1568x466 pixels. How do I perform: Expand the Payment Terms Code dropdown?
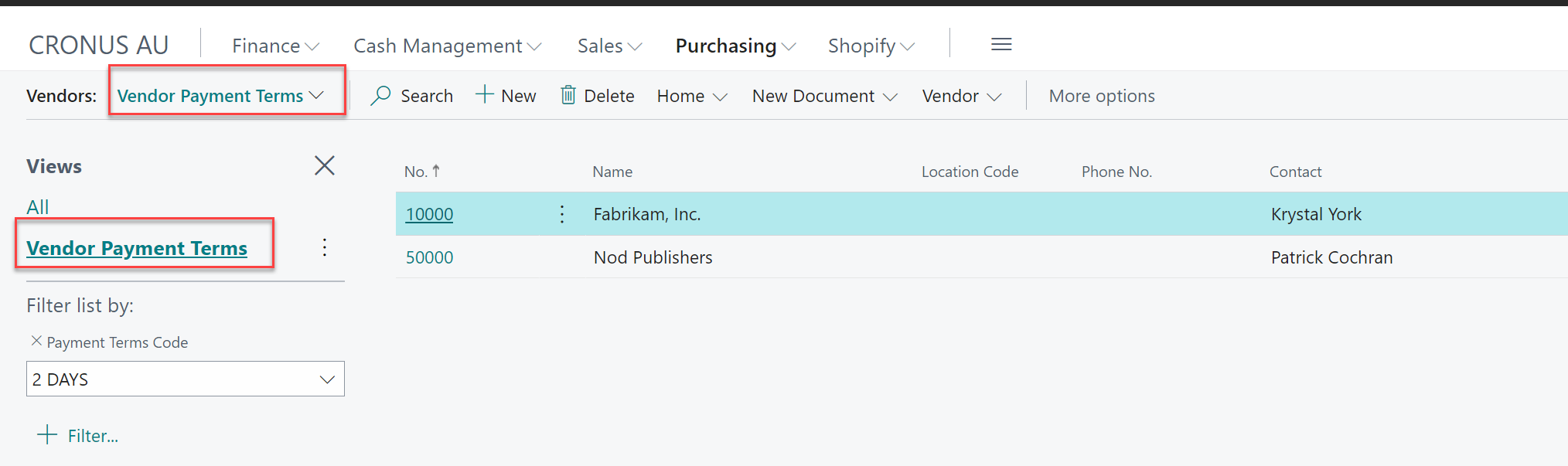pos(327,379)
